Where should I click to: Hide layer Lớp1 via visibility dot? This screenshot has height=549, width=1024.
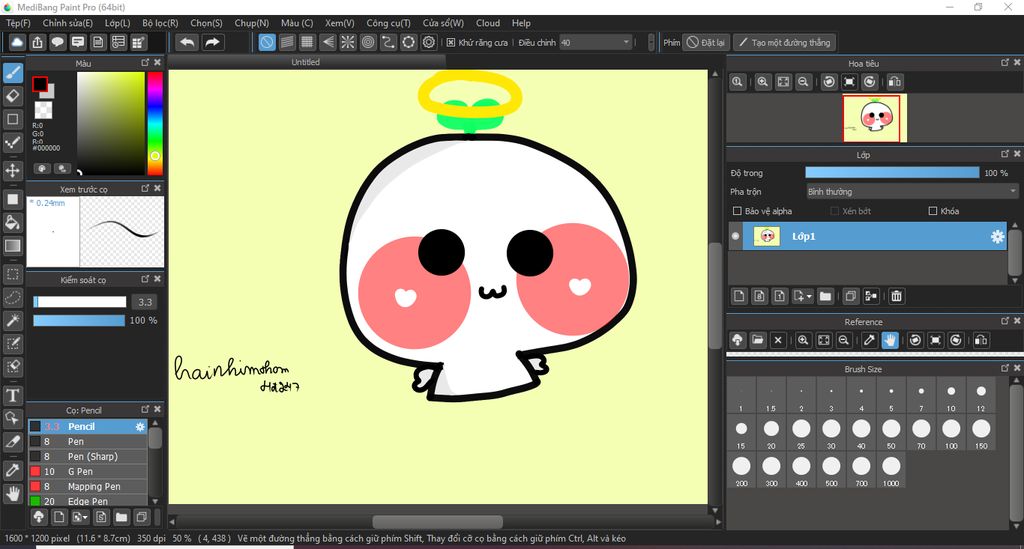[735, 236]
